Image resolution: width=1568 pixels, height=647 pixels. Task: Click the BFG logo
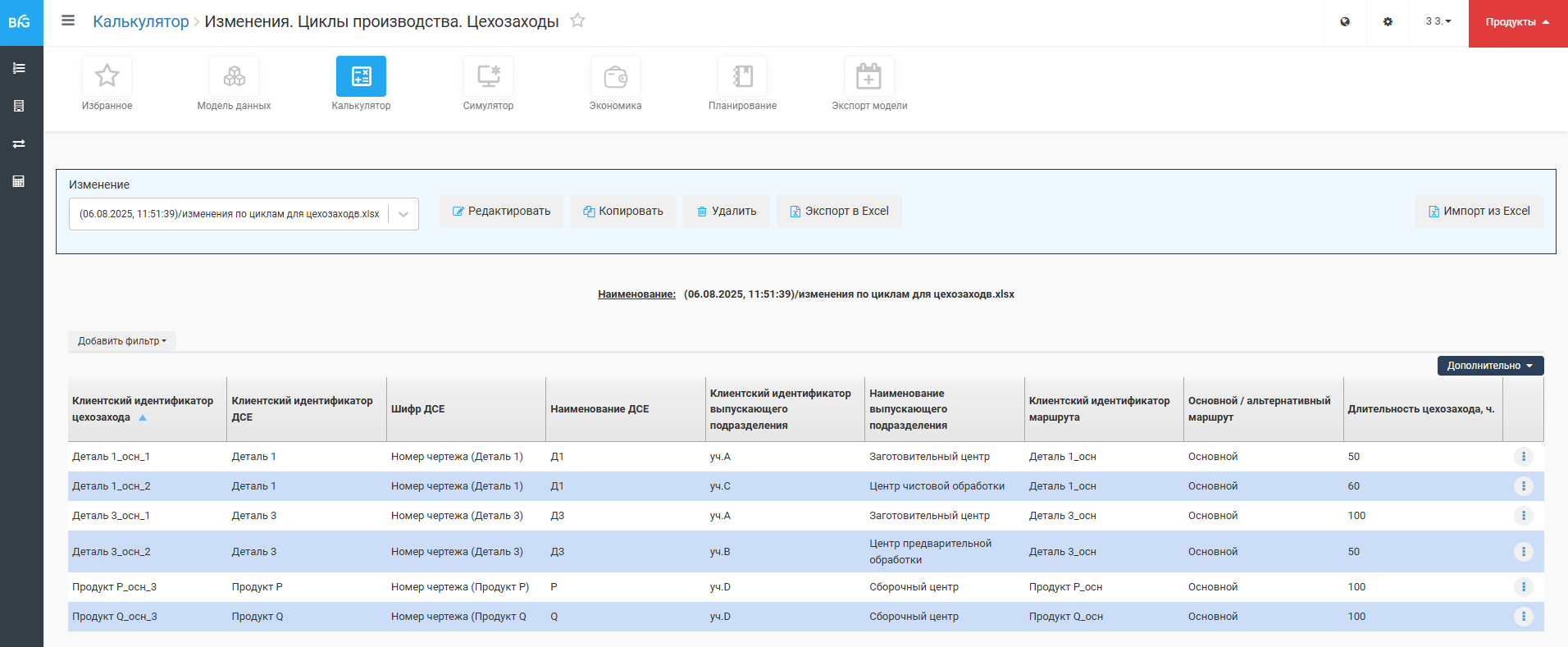pyautogui.click(x=20, y=22)
